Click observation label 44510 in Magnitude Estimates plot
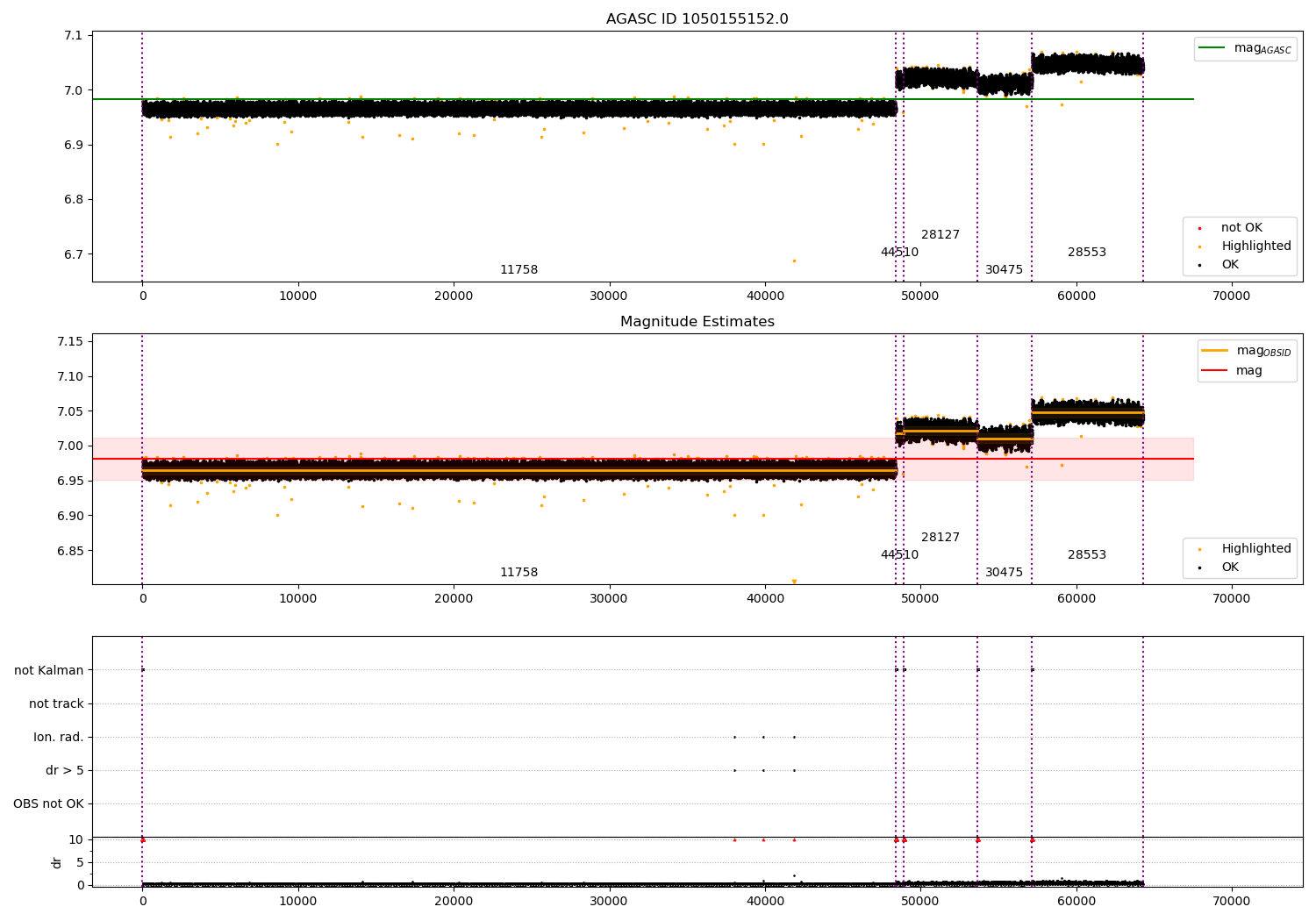 click(x=899, y=555)
